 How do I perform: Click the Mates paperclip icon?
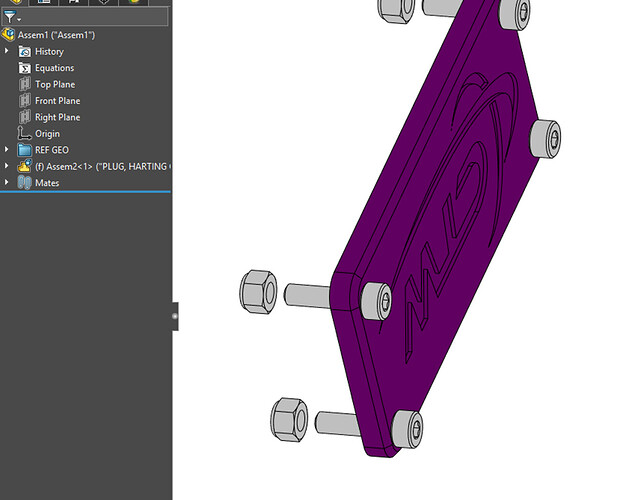point(25,183)
